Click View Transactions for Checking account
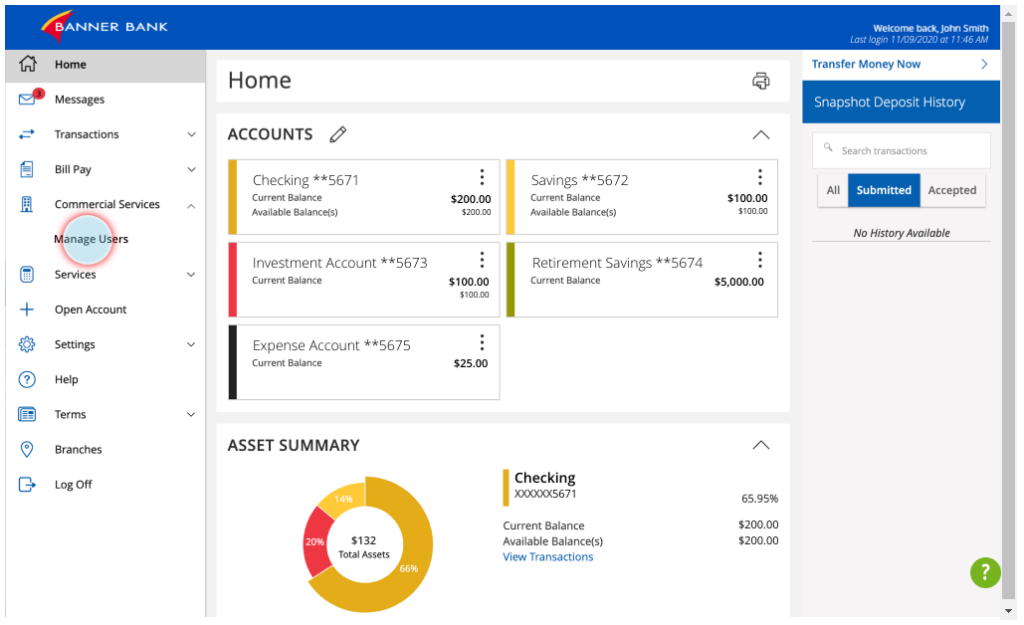Image resolution: width=1024 pixels, height=625 pixels. tap(548, 557)
